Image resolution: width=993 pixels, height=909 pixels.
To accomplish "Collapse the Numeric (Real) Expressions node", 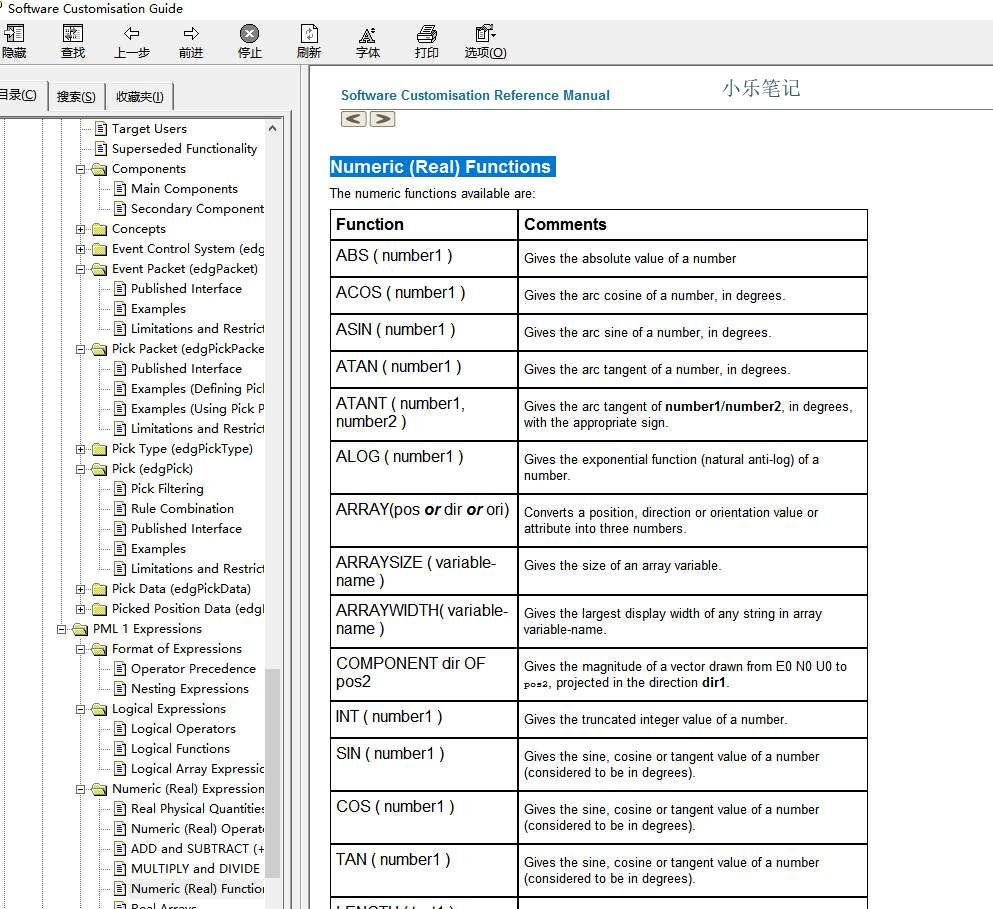I will pyautogui.click(x=80, y=789).
